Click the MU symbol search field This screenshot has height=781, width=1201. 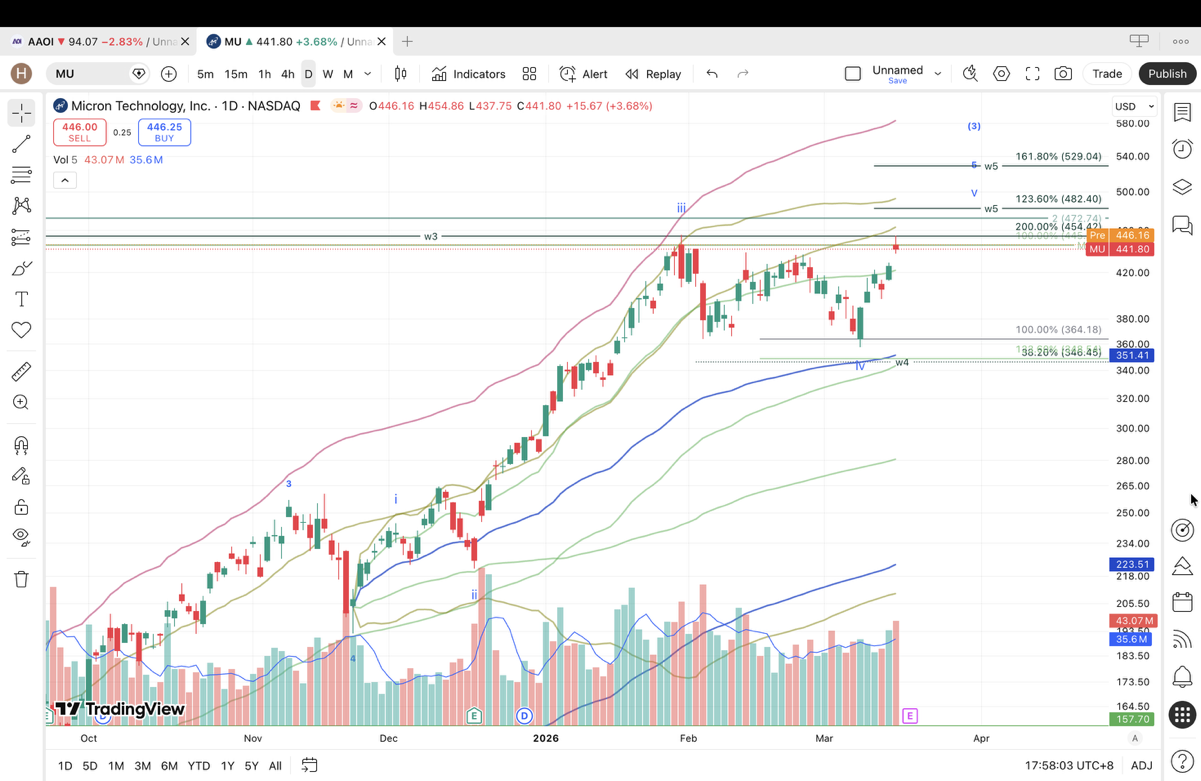pos(90,74)
